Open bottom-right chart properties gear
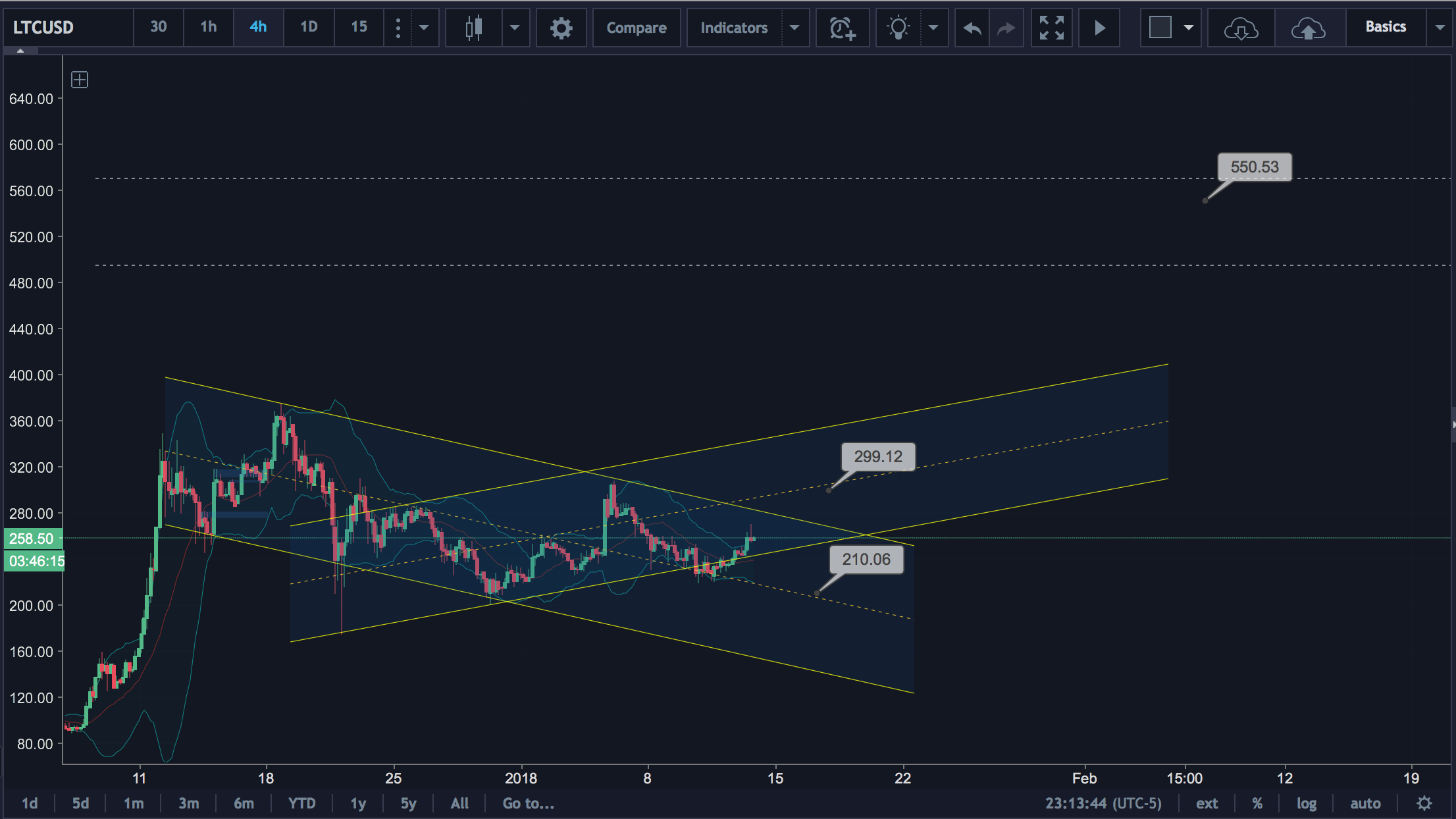Screen dimensions: 1456x819 (1424, 803)
